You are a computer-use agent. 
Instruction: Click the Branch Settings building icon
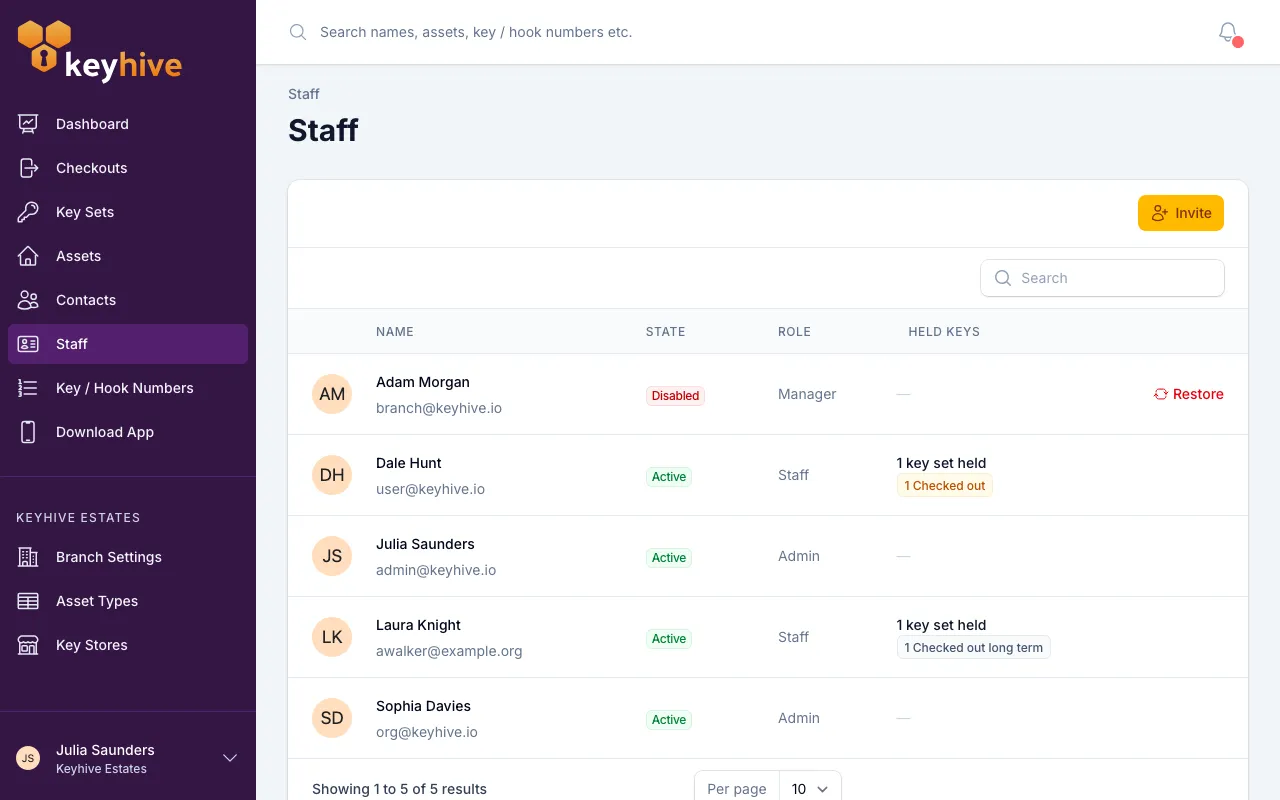pos(28,557)
